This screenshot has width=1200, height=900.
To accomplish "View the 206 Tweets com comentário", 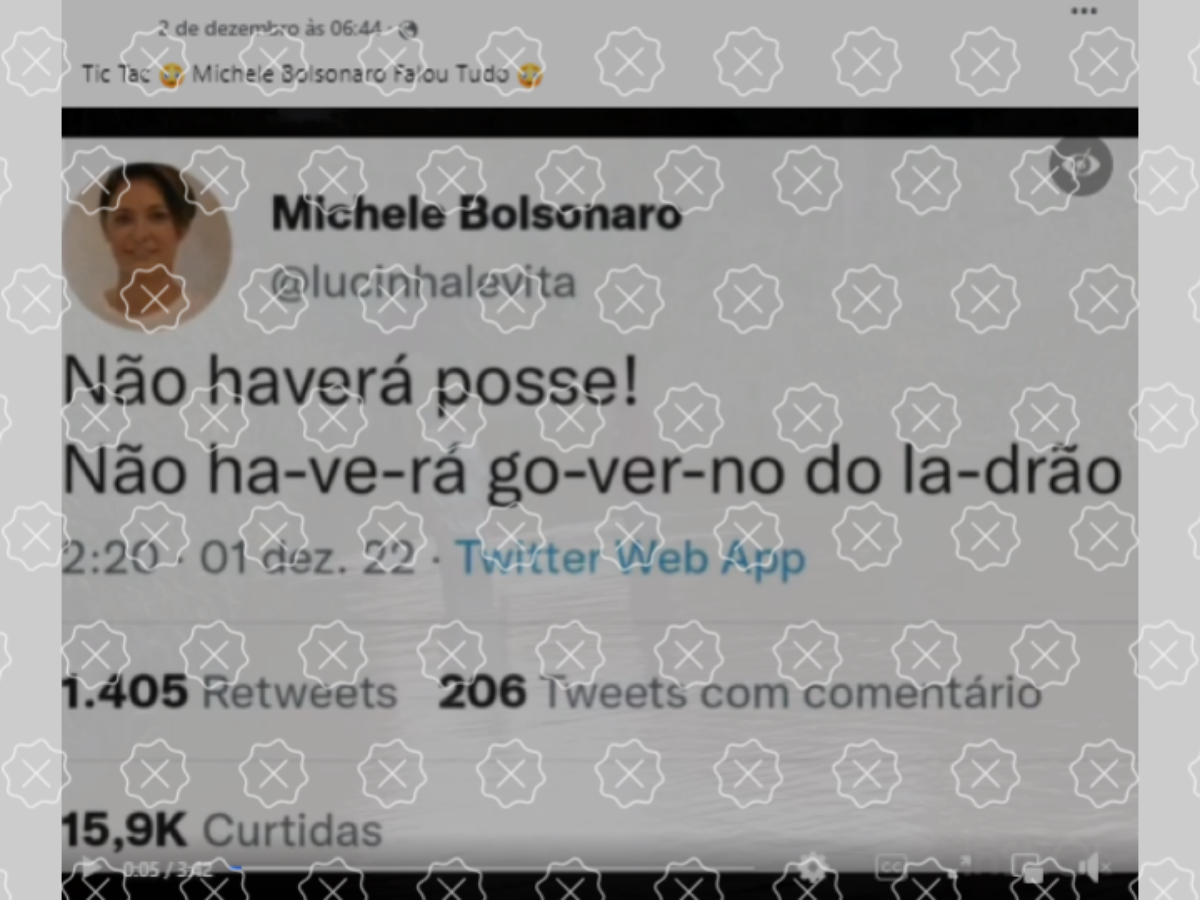I will [740, 691].
